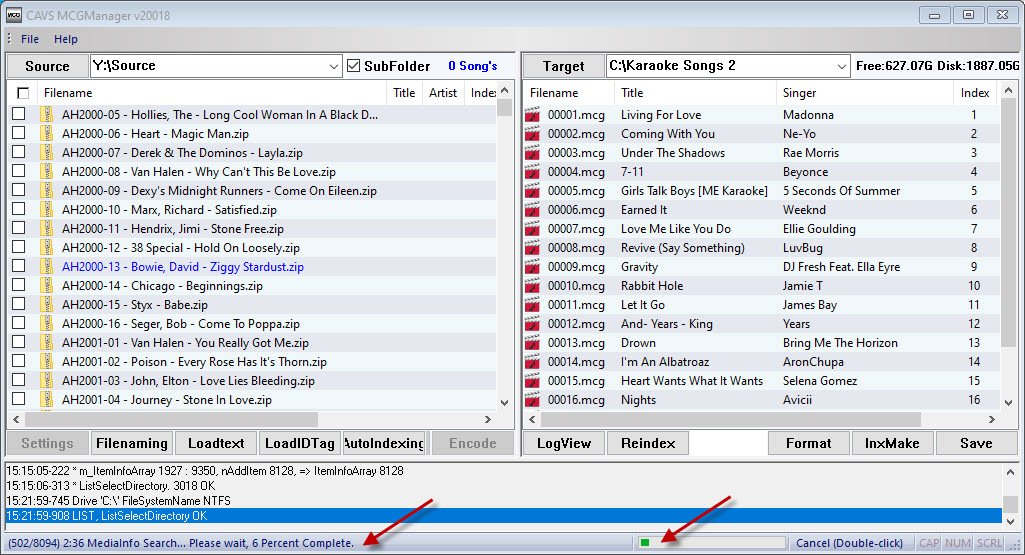The image size is (1025, 555).
Task: Click the Filenaming button
Action: [x=131, y=443]
